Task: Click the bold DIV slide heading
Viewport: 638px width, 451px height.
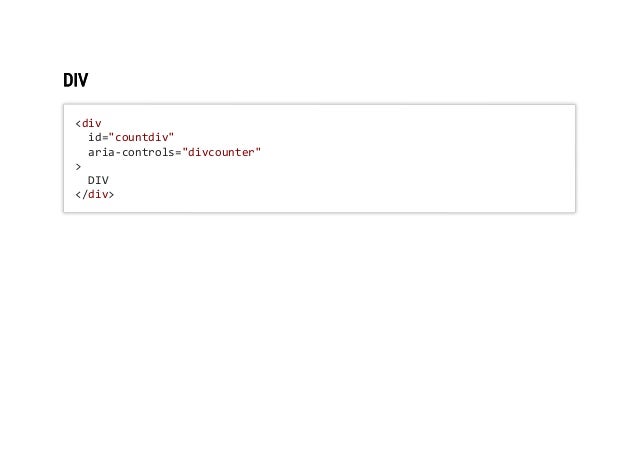Action: (76, 80)
